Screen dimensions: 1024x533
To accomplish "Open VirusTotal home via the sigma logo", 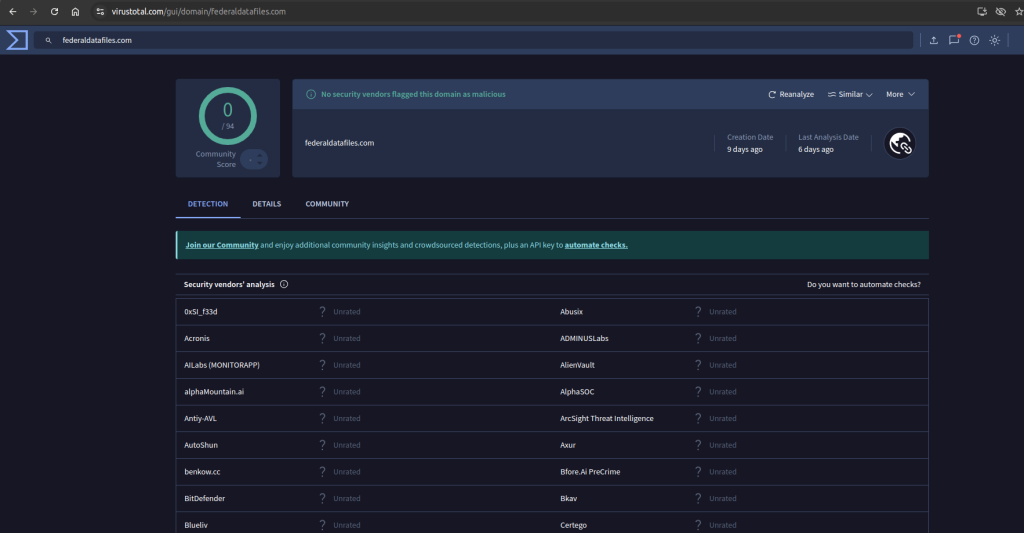I will click(x=17, y=40).
